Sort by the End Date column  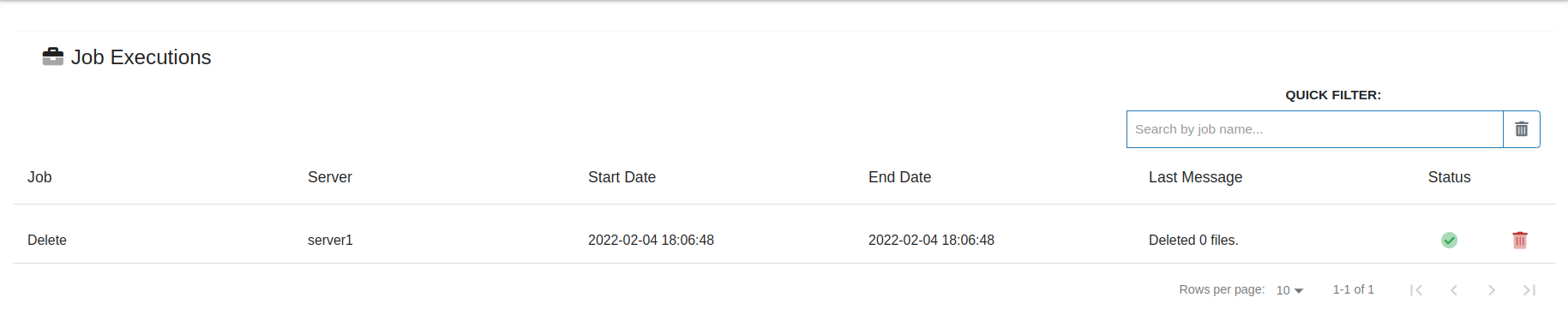tap(899, 177)
